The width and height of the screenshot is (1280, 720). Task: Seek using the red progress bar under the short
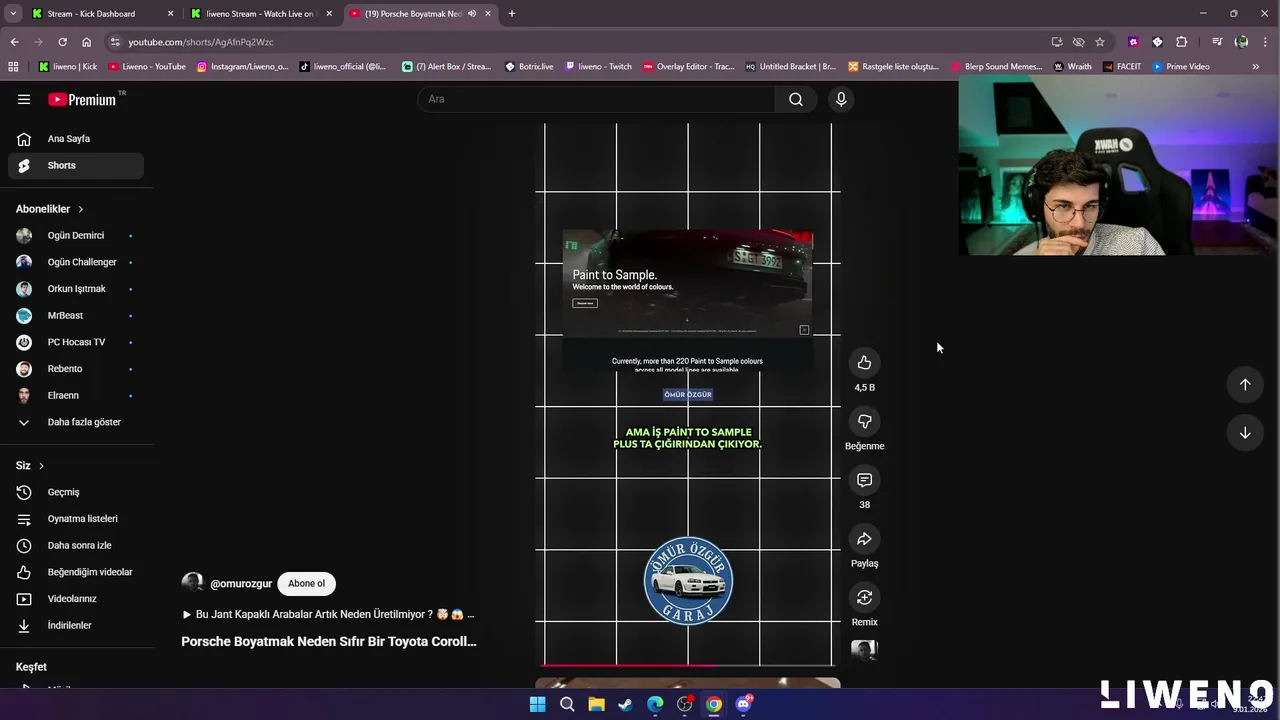click(x=688, y=664)
